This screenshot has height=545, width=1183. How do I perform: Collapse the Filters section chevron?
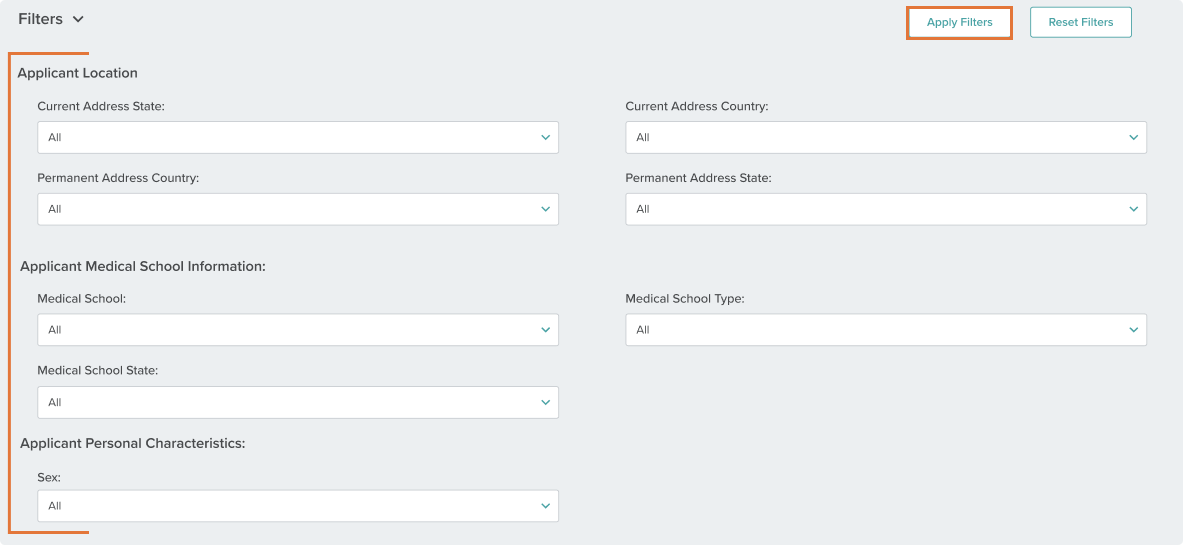(78, 20)
